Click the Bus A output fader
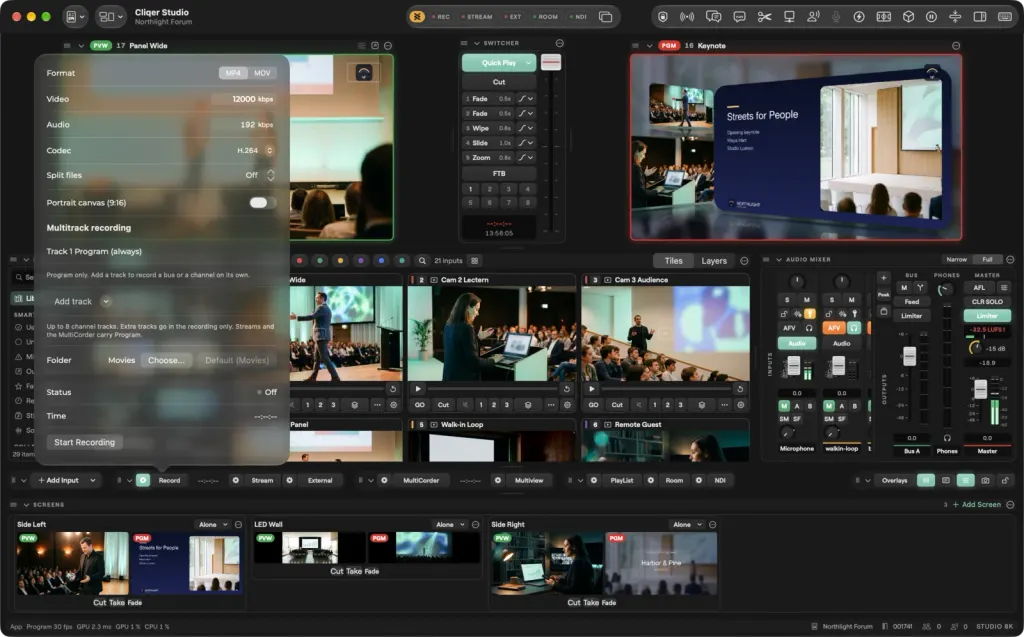This screenshot has width=1024, height=637. click(x=909, y=357)
